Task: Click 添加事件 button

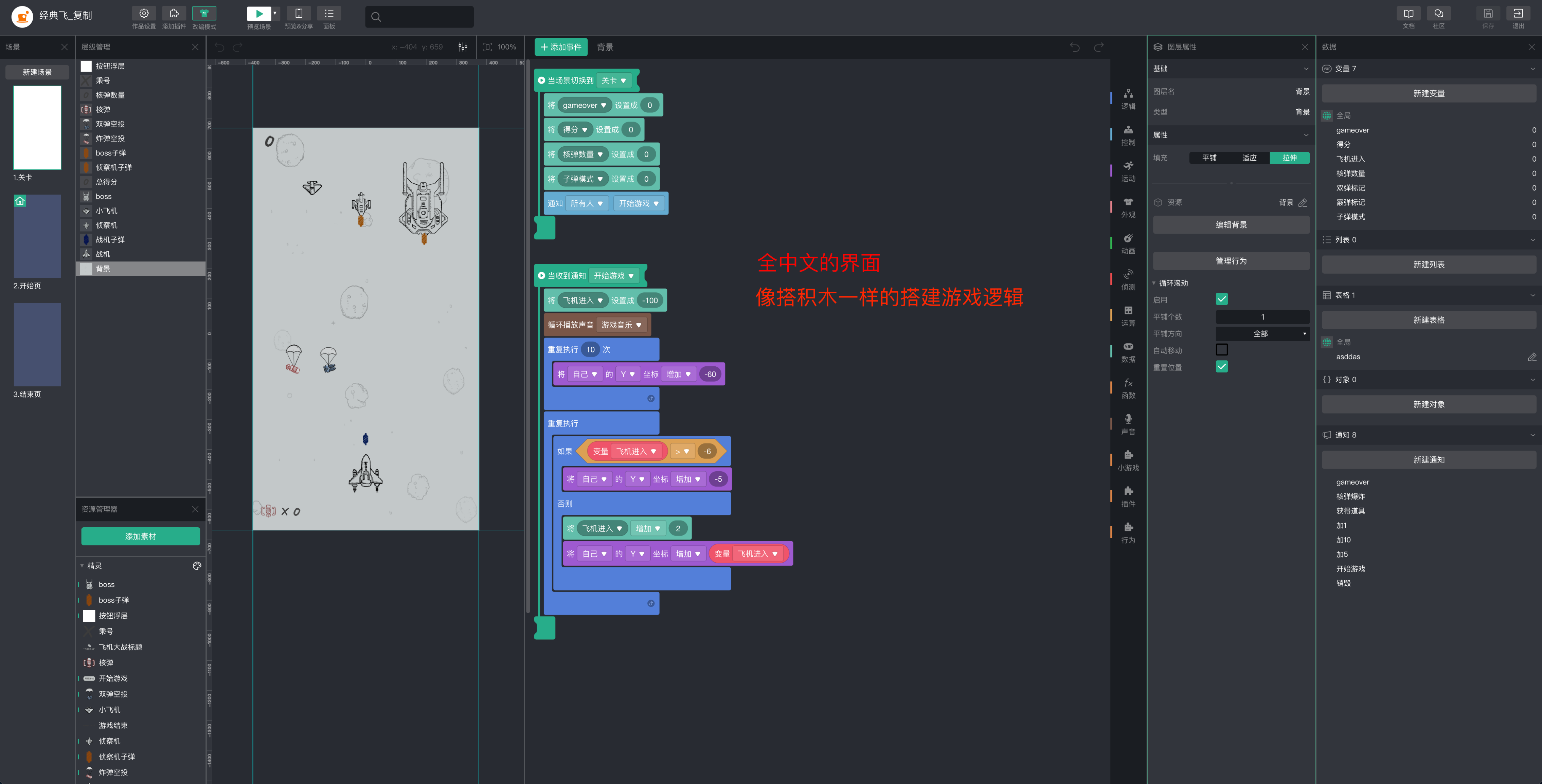Action: pyautogui.click(x=560, y=47)
